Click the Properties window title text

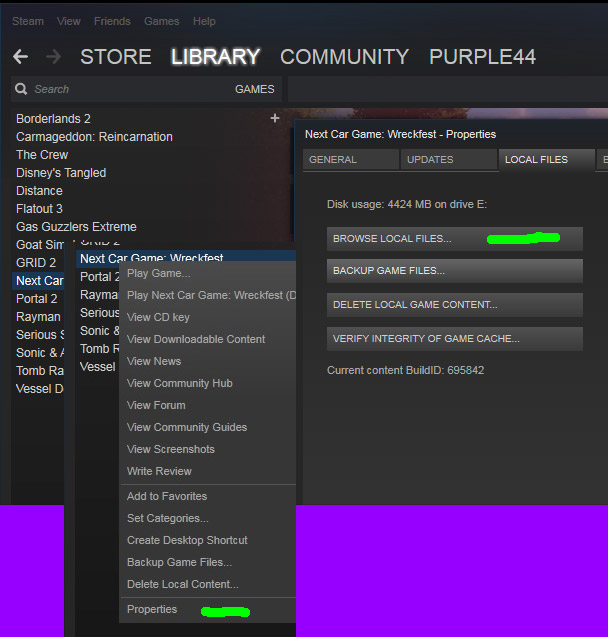pos(400,134)
